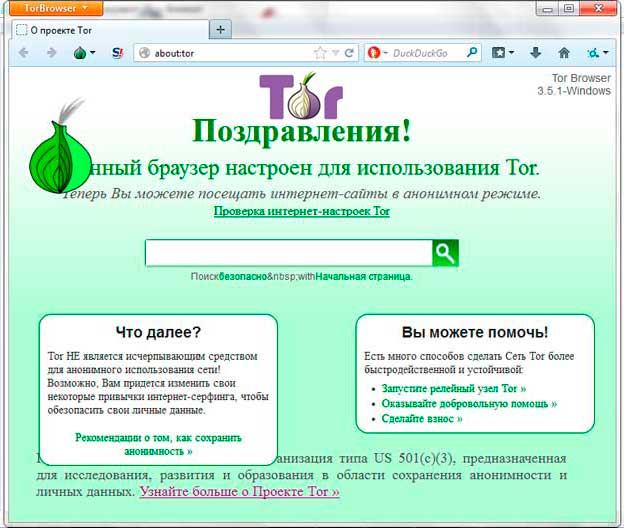
Task: Reload the page with the refresh icon
Action: pyautogui.click(x=349, y=53)
